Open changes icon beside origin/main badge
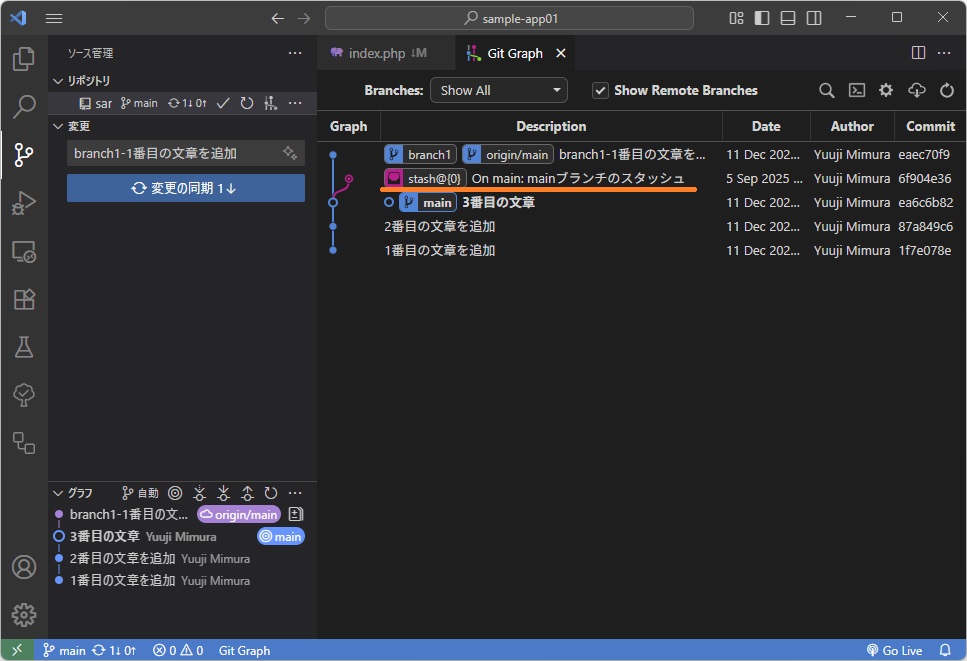This screenshot has height=661, width=967. 296,514
